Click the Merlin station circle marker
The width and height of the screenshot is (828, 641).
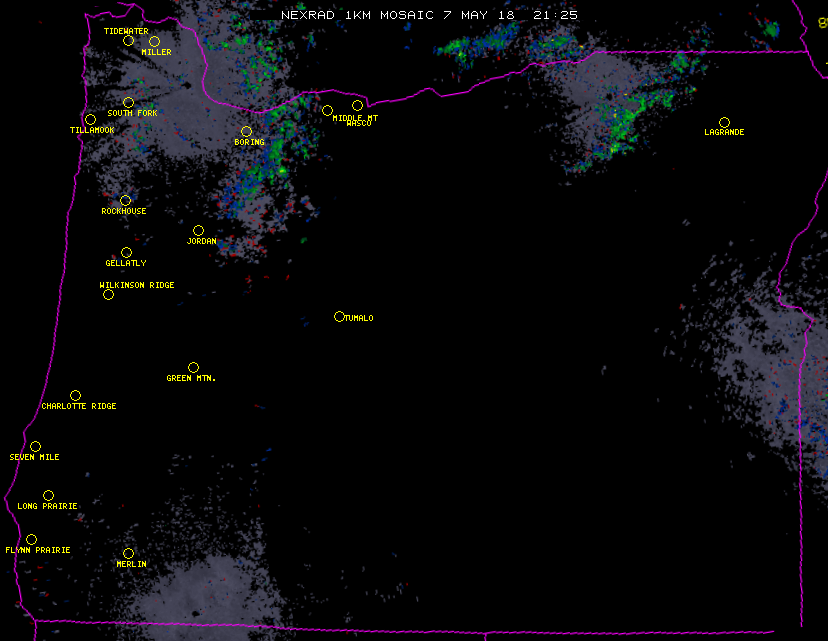128,553
